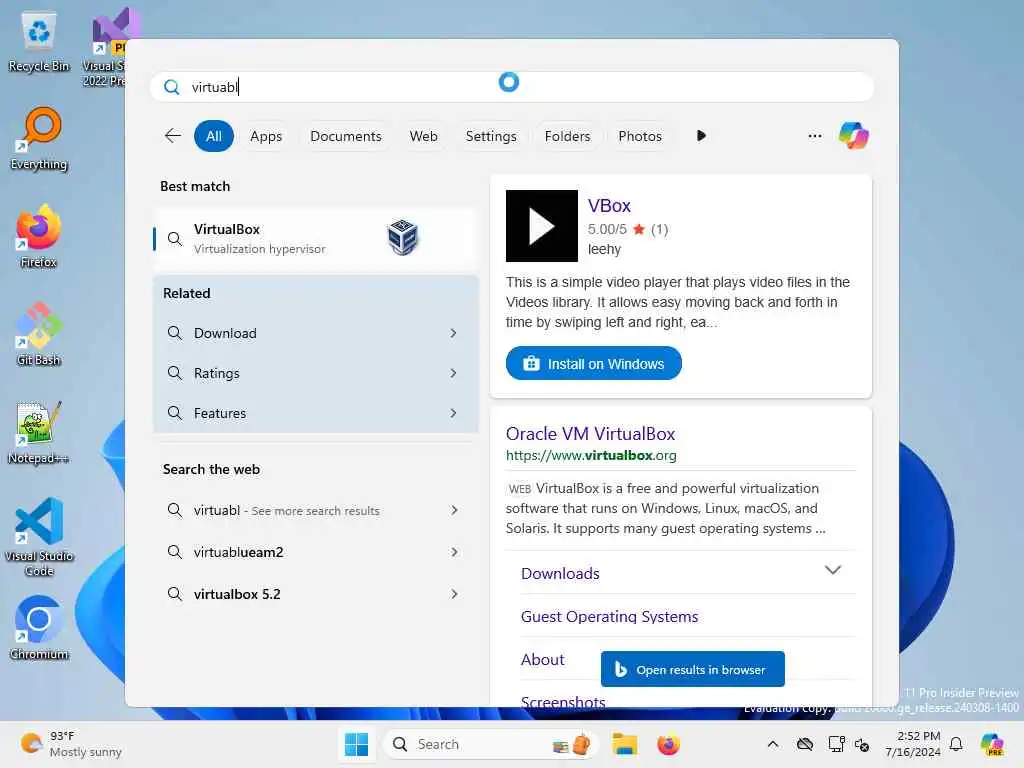This screenshot has width=1024, height=768.
Task: Expand the 'virtuabl' web search arrow
Action: coord(454,510)
